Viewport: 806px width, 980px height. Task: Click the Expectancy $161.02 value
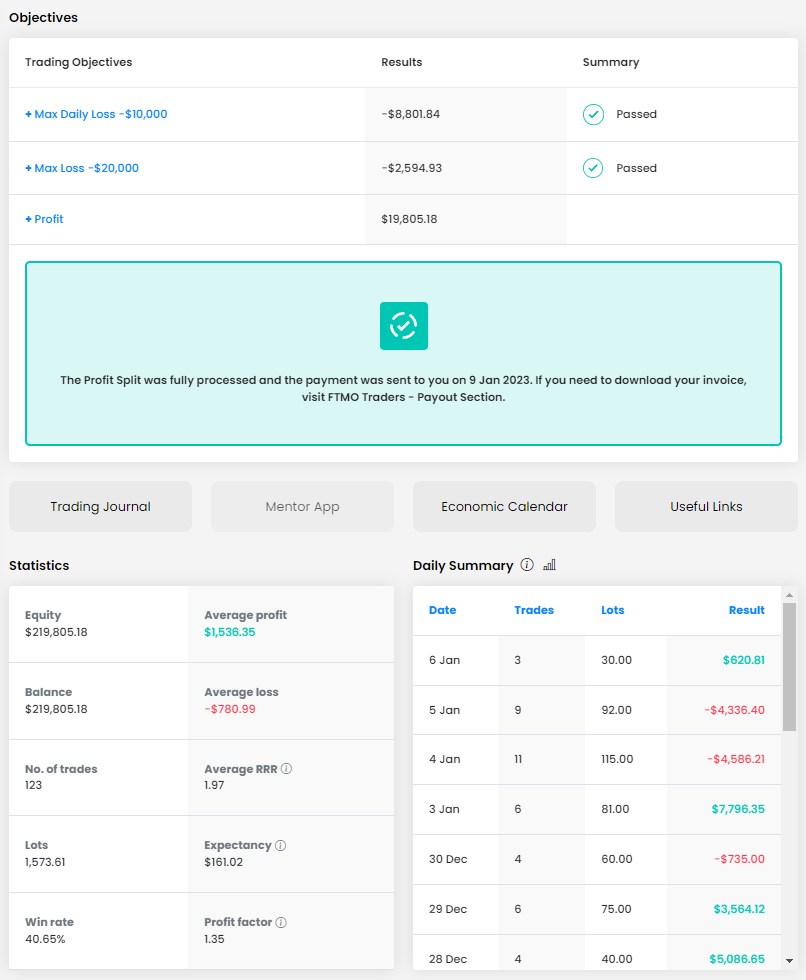224,862
